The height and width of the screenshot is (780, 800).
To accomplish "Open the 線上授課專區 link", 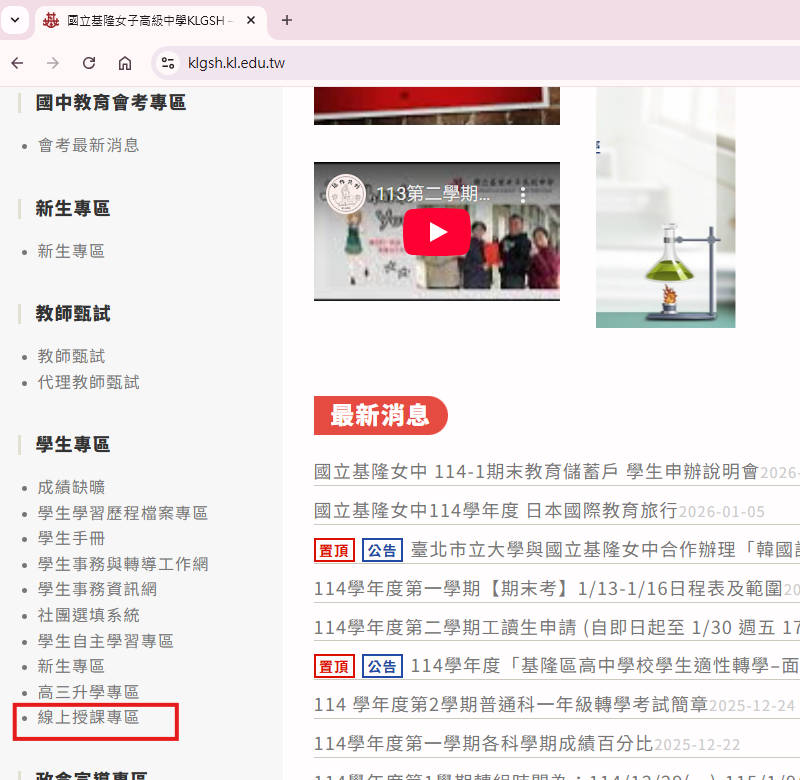I will point(88,718).
